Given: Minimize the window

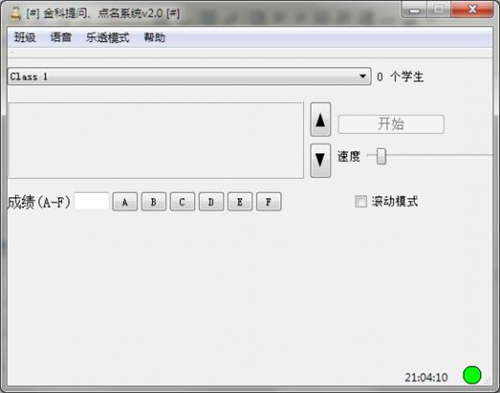Looking at the screenshot, I should coord(414,10).
